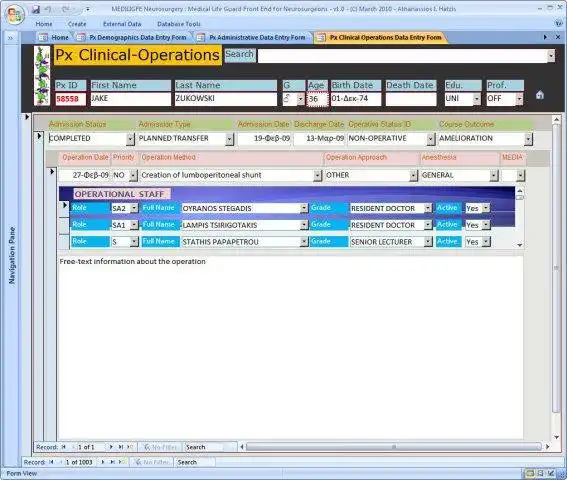The image size is (567, 480).
Task: Open Operation Approach dropdown showing OTHER
Action: coord(413,175)
